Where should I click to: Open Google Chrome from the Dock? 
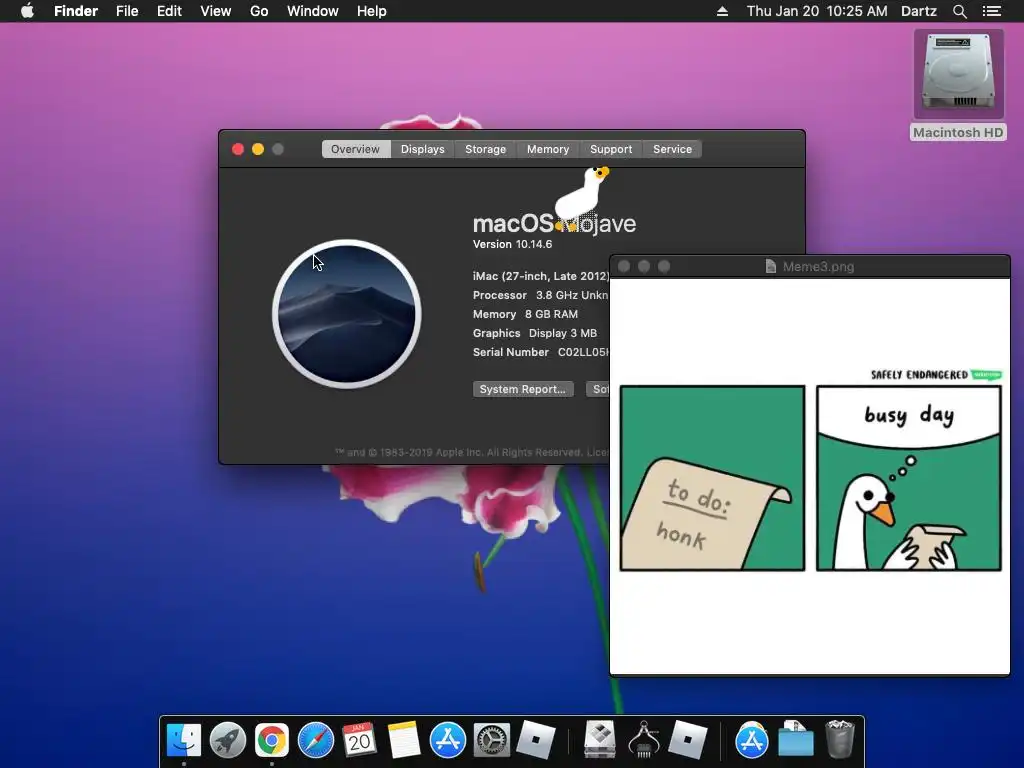pyautogui.click(x=272, y=740)
